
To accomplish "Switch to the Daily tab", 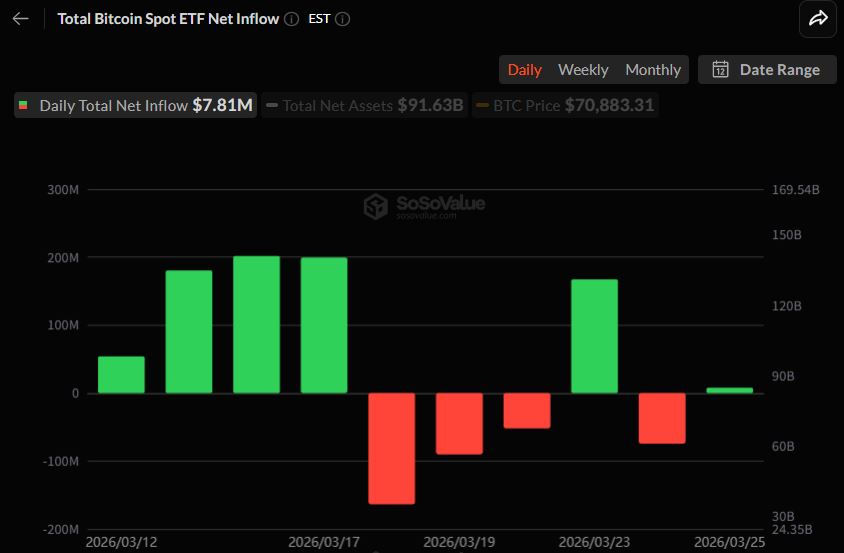I will pyautogui.click(x=524, y=69).
